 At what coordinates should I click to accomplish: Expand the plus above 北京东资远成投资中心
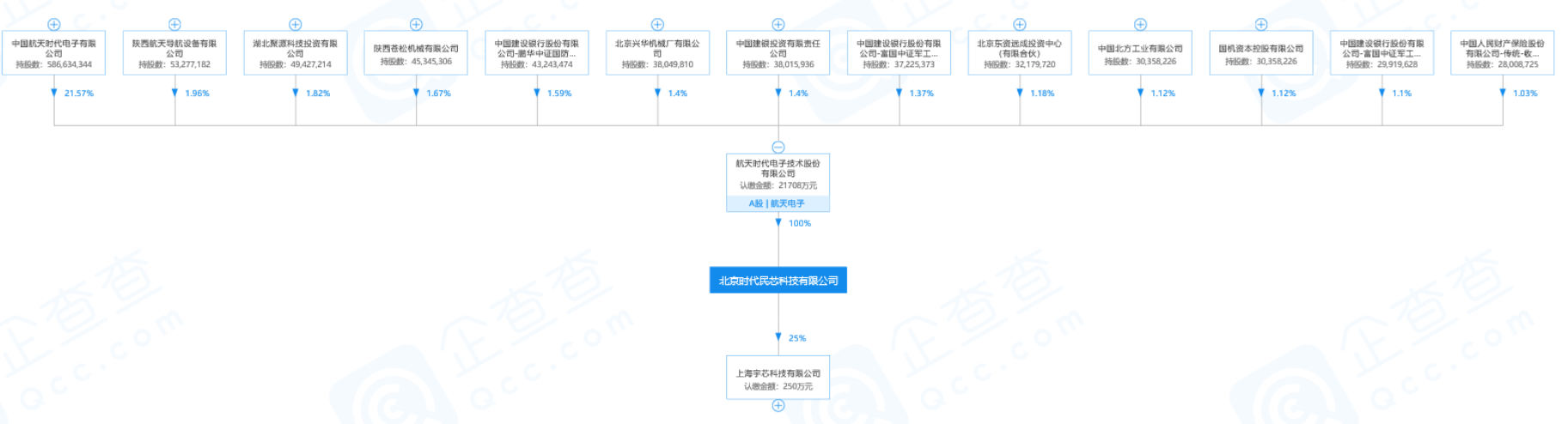pos(1020,25)
